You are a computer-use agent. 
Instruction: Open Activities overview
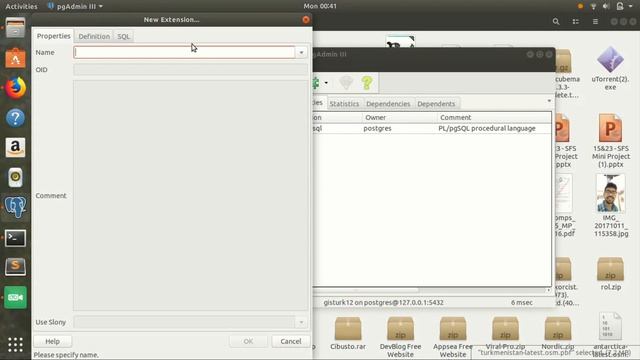pyautogui.click(x=21, y=6)
